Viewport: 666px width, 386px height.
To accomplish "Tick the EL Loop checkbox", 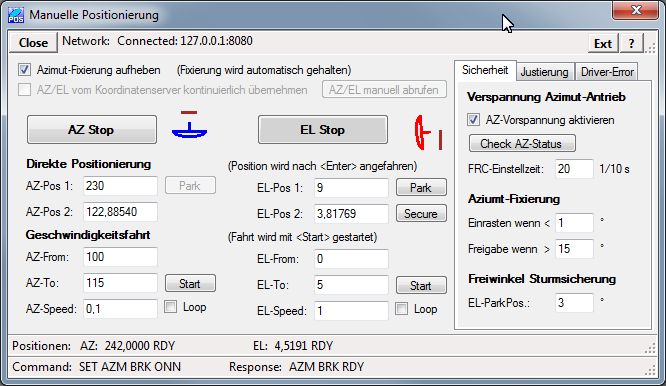I will pyautogui.click(x=401, y=309).
